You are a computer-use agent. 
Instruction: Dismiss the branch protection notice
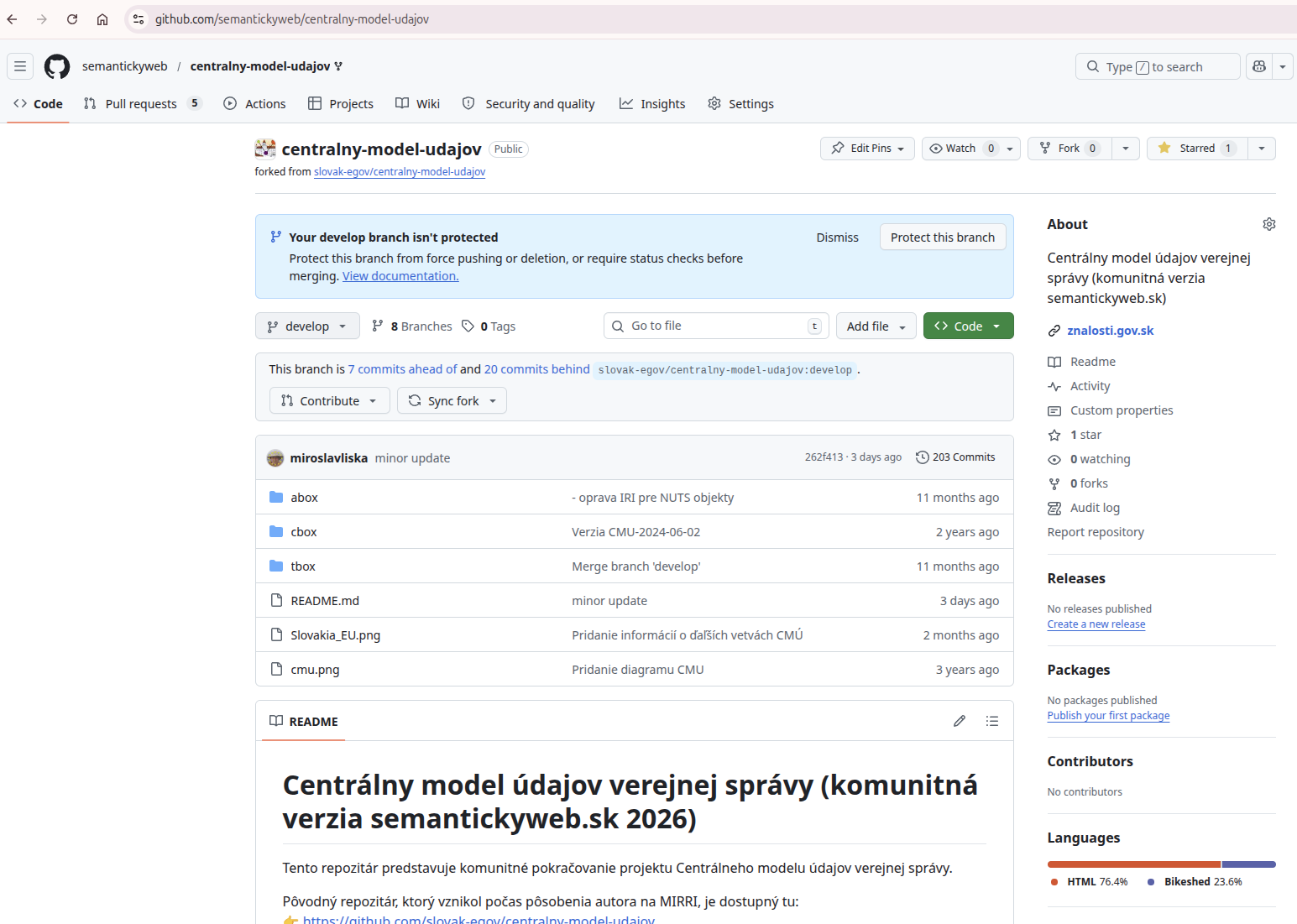837,238
